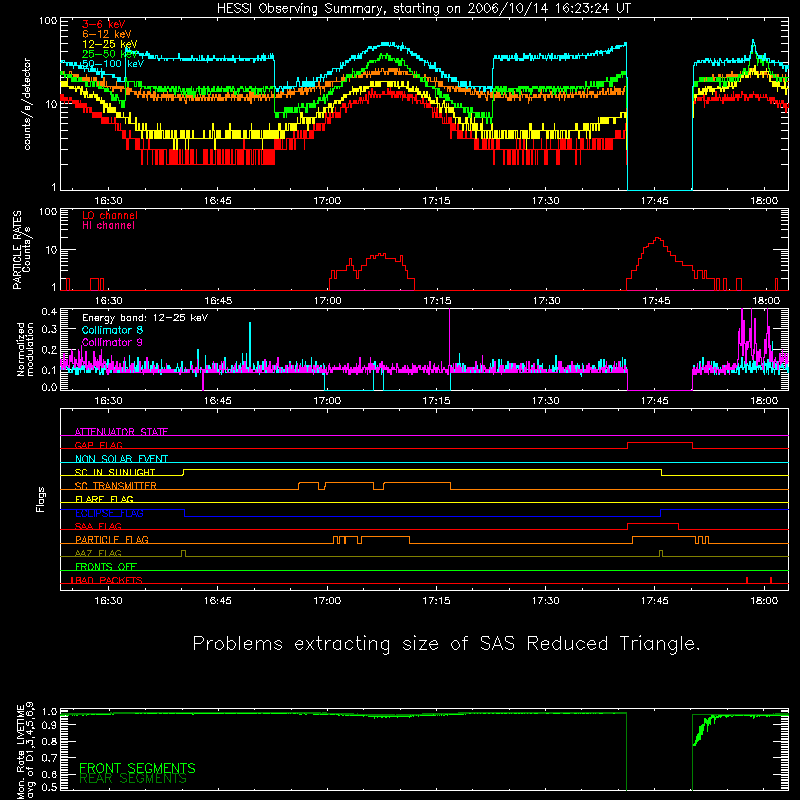Click the raised GAP FLAG segment near 17:45
Viewport: 800px width, 800px height.
(660, 443)
